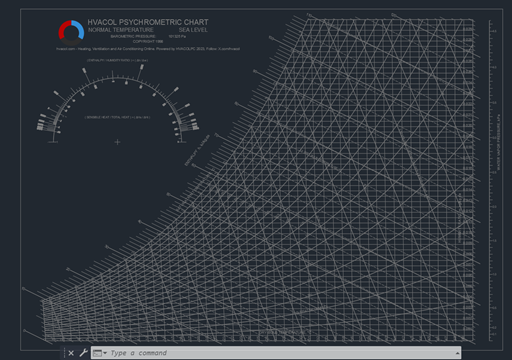Open command line customization via the wrench icon
The width and height of the screenshot is (512, 360).
pos(83,353)
